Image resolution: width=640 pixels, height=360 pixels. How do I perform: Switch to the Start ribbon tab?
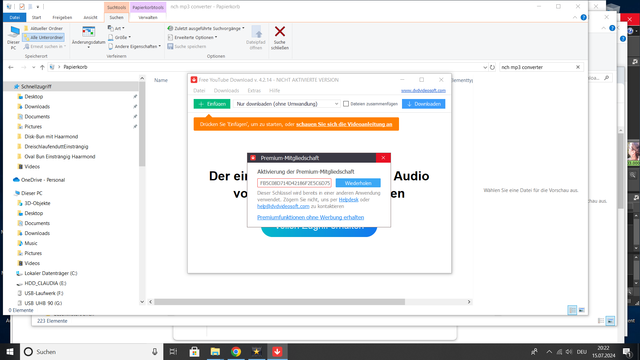(x=36, y=17)
